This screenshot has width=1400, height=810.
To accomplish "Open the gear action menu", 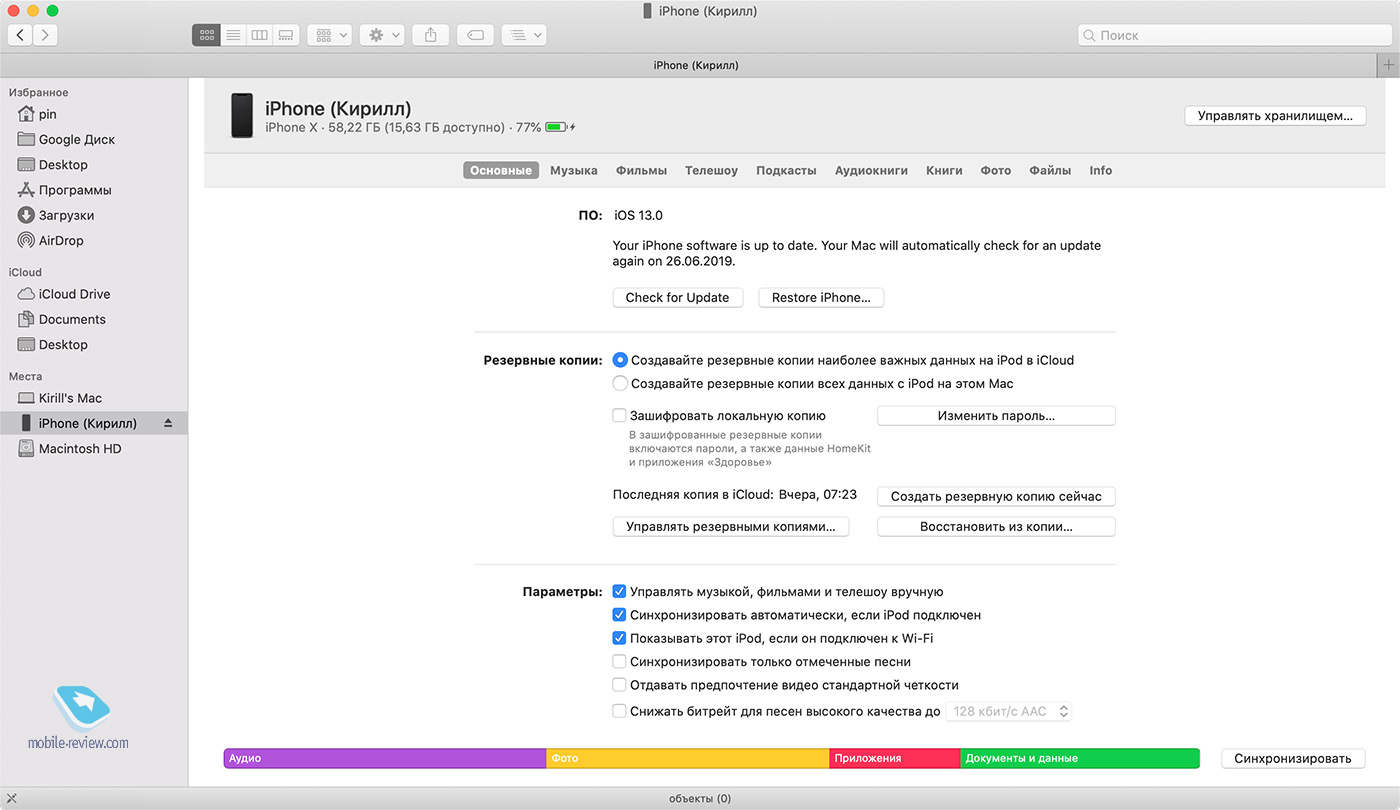I will pyautogui.click(x=381, y=35).
